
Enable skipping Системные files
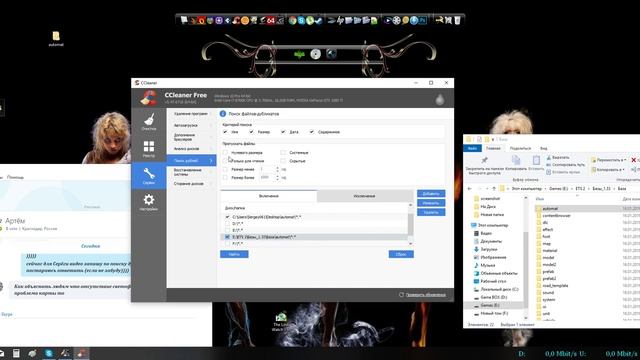(283, 152)
